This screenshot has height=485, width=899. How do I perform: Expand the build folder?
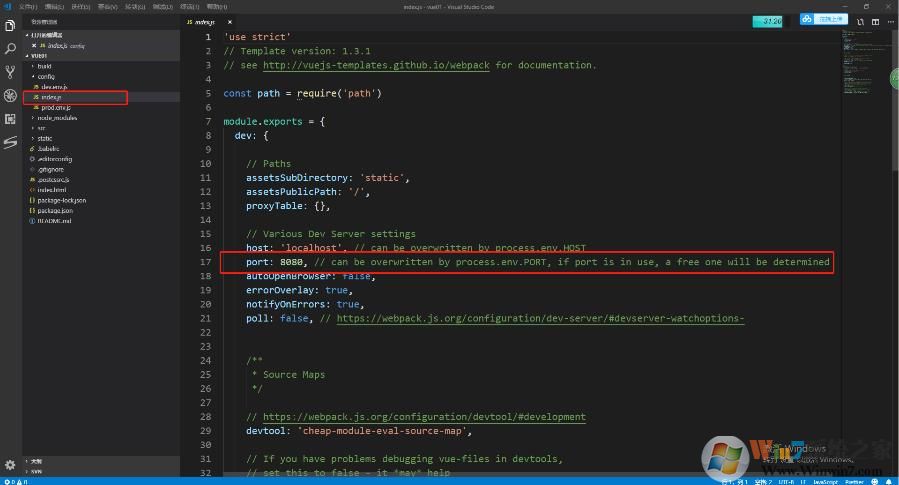pos(44,66)
